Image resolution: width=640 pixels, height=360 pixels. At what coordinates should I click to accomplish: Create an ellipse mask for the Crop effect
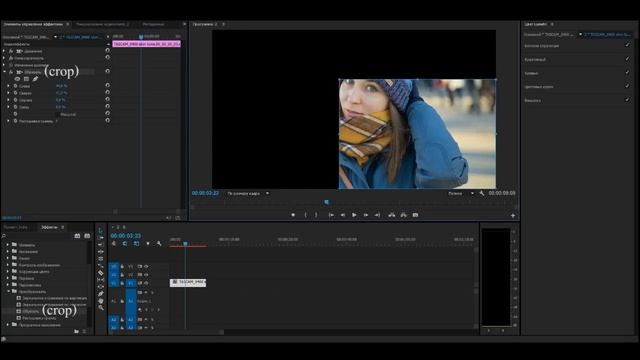coord(17,79)
